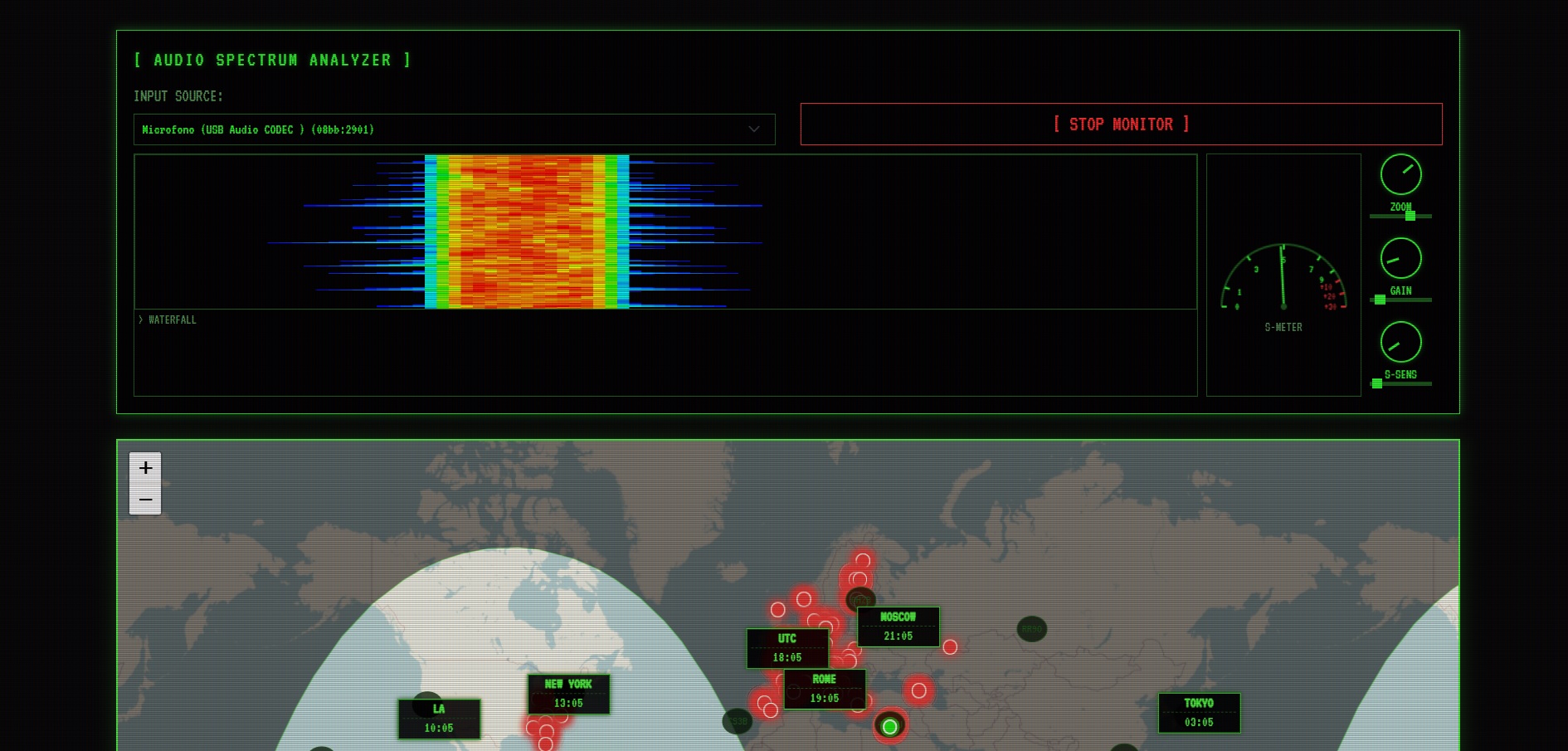1568x751 pixels.
Task: Click the map zoom out minus button
Action: coord(145,500)
